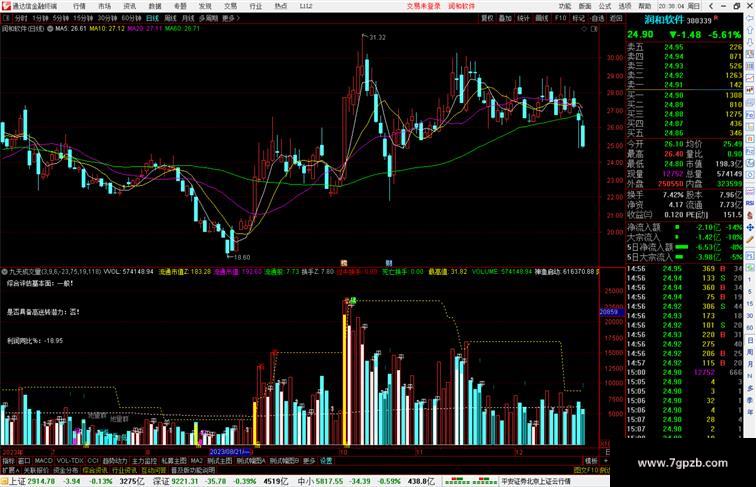Click the back chevron beside window controls
756x487 pixels.
pos(711,6)
